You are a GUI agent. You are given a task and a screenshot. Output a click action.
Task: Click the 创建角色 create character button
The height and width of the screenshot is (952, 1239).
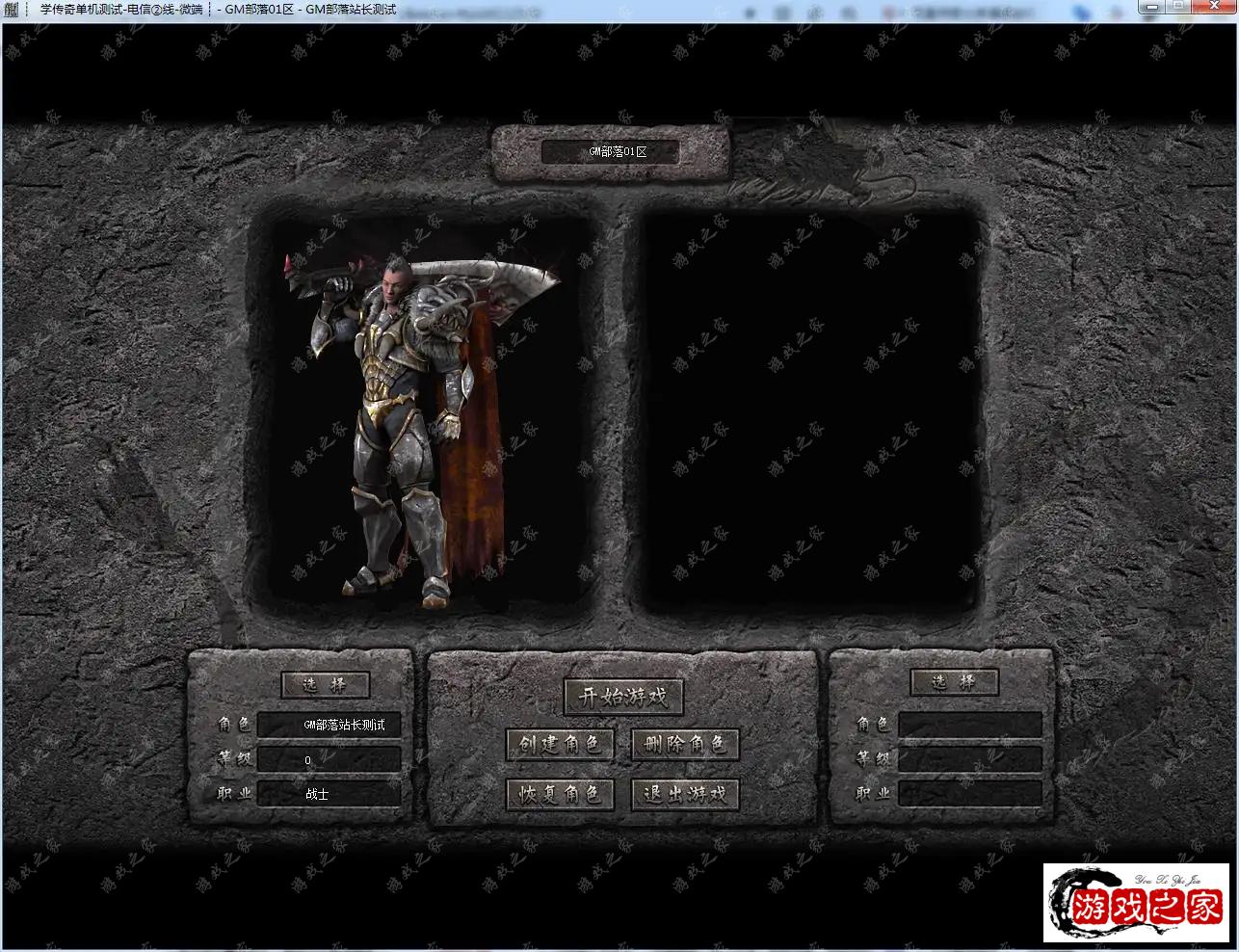point(560,744)
